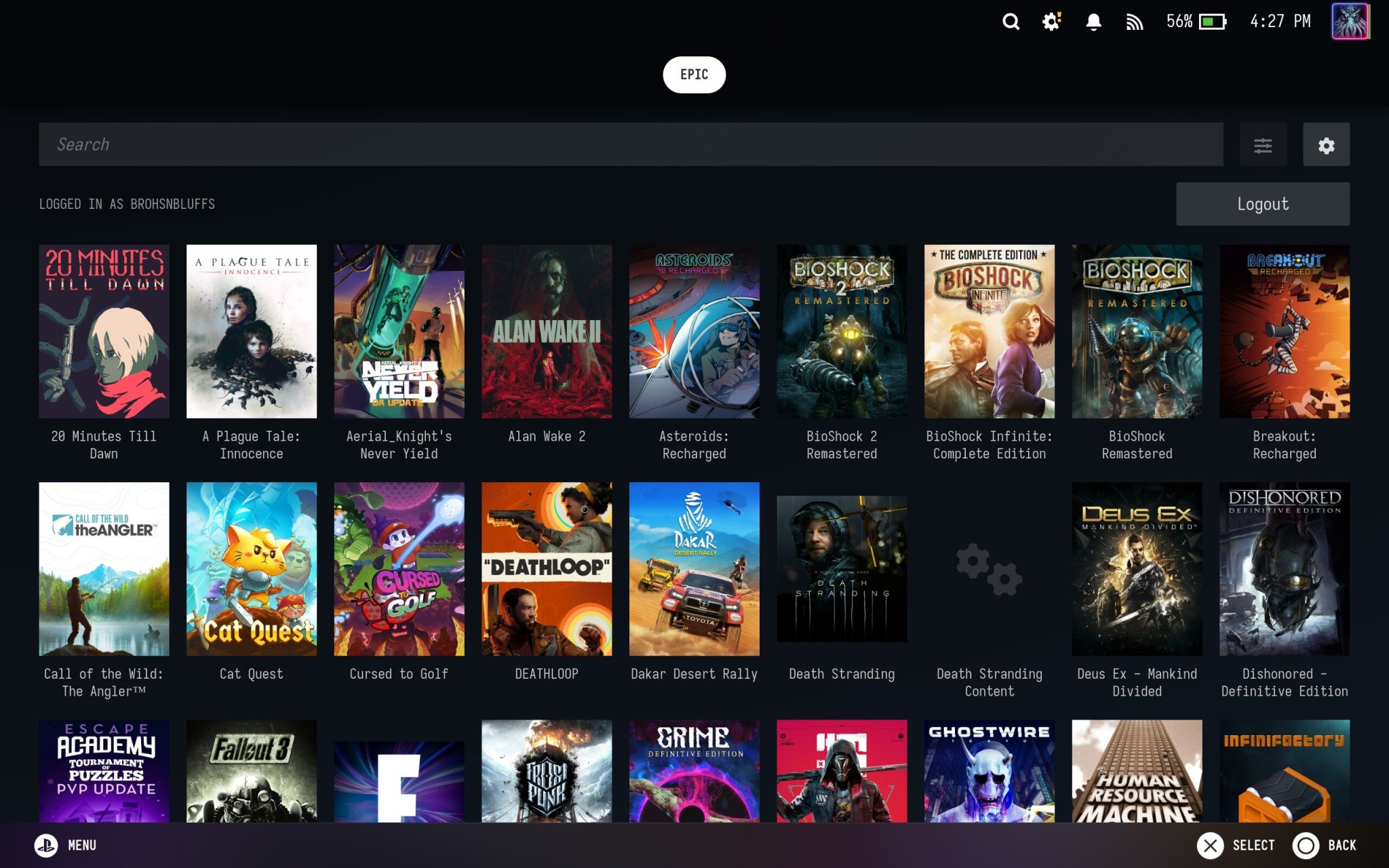
Task: Open the filter sliders button
Action: [x=1262, y=144]
